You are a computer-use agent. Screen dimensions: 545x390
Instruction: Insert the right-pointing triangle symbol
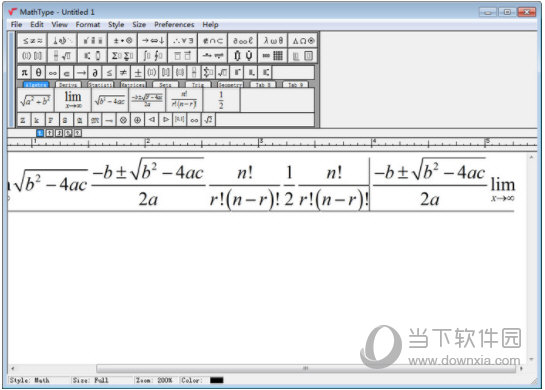pyautogui.click(x=166, y=120)
